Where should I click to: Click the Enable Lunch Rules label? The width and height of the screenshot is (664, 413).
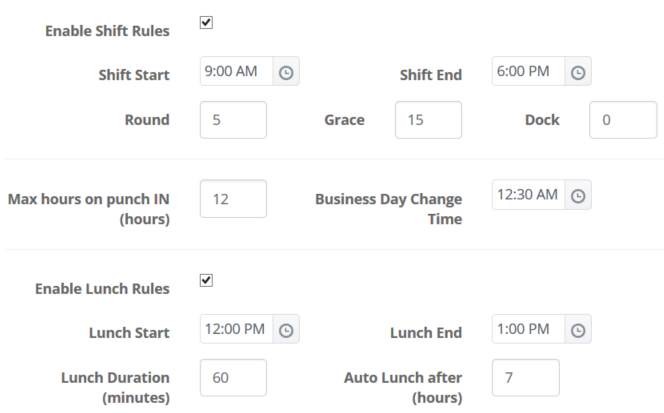(x=102, y=289)
